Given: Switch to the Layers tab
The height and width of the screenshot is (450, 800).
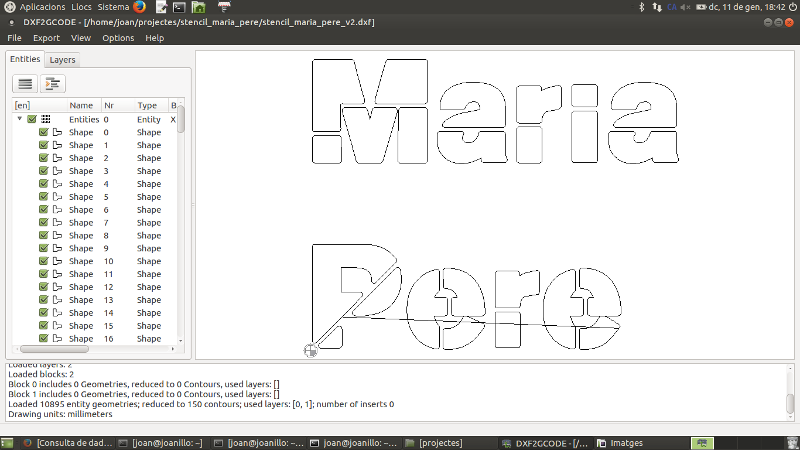Looking at the screenshot, I should point(62,60).
